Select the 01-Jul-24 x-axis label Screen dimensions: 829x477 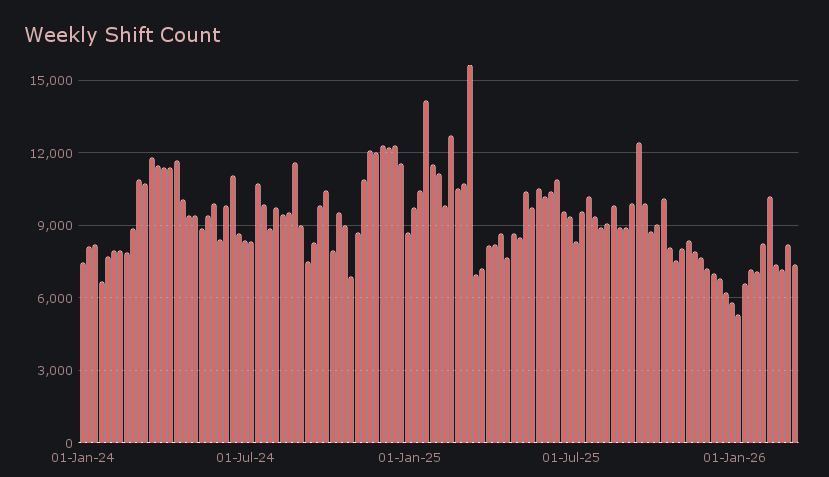245,458
